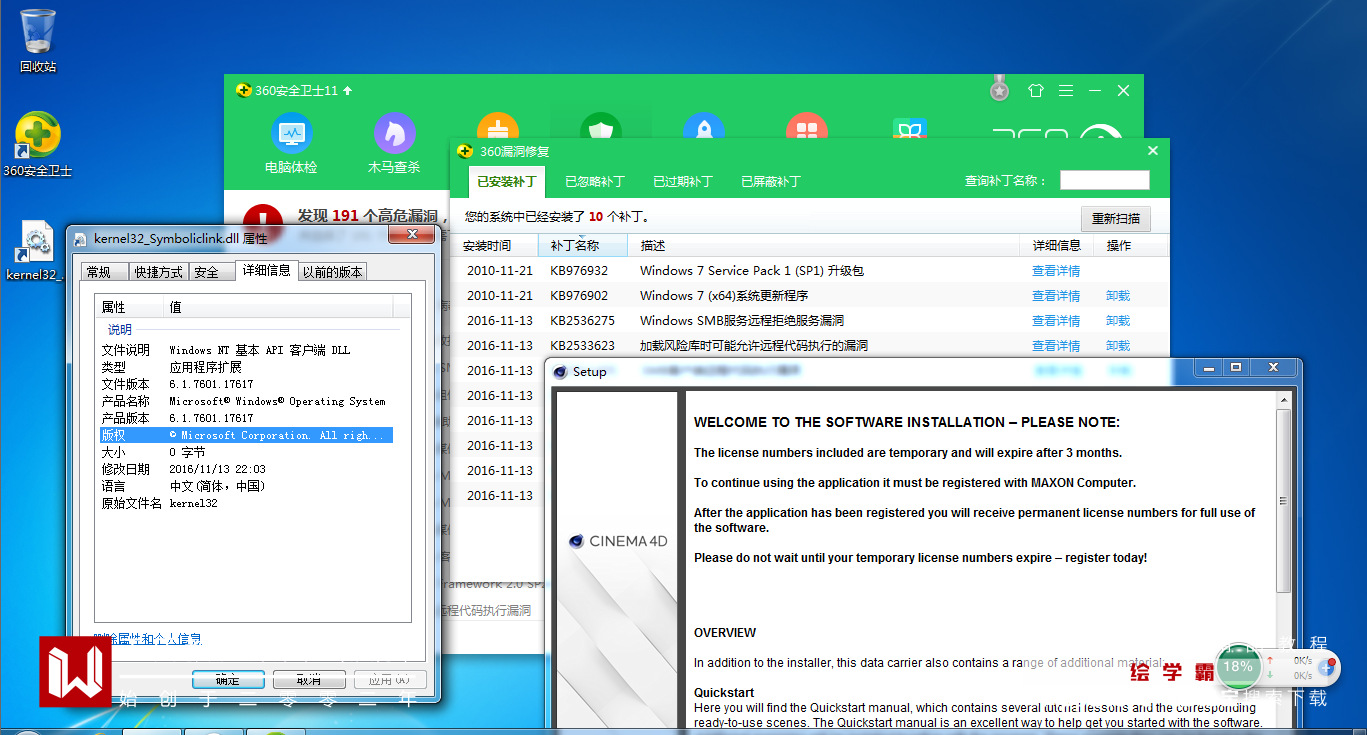
Task: Switch to the 已过期补丁 tab
Action: (683, 182)
